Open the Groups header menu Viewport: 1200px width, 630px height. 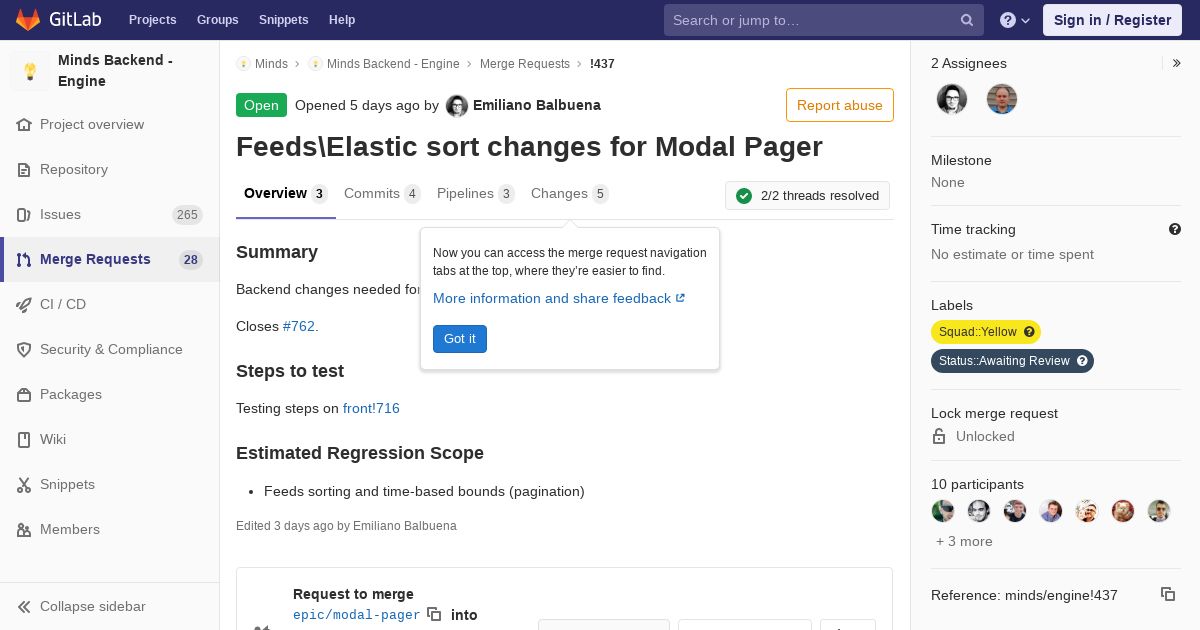217,20
